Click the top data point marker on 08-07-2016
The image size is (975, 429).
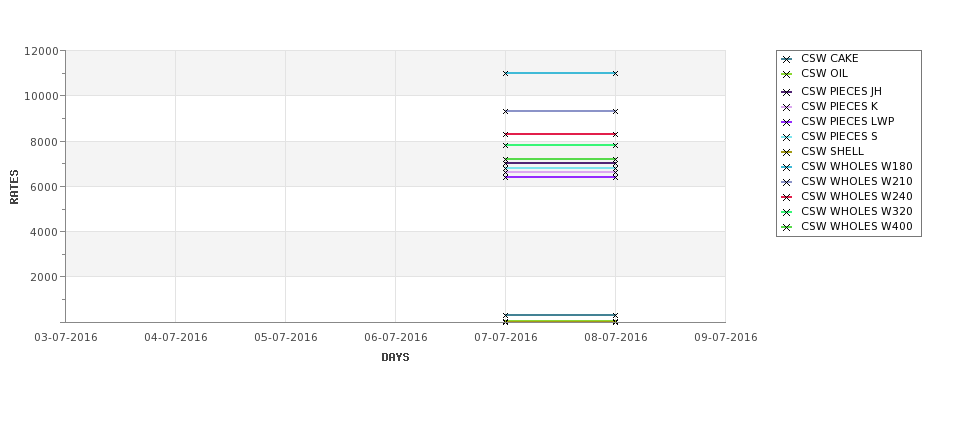pos(615,73)
